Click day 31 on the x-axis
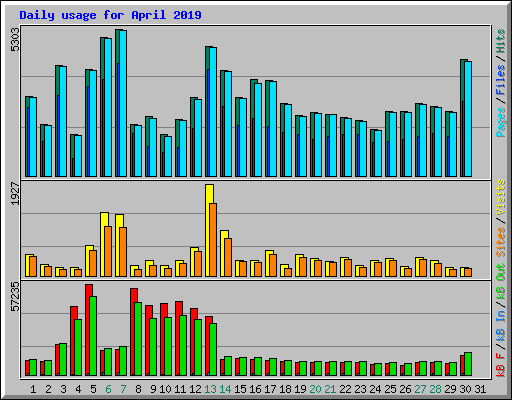 pyautogui.click(x=480, y=389)
